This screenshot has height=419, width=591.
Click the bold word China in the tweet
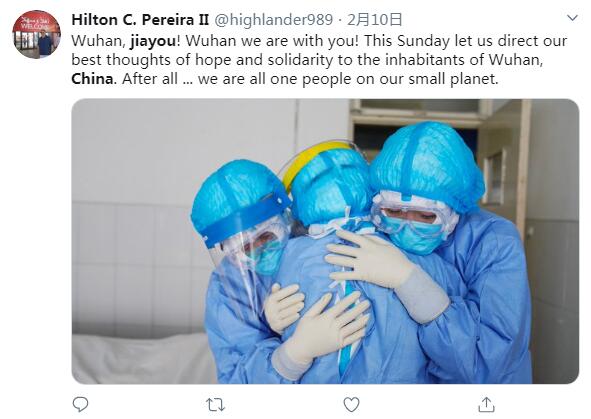pos(92,79)
